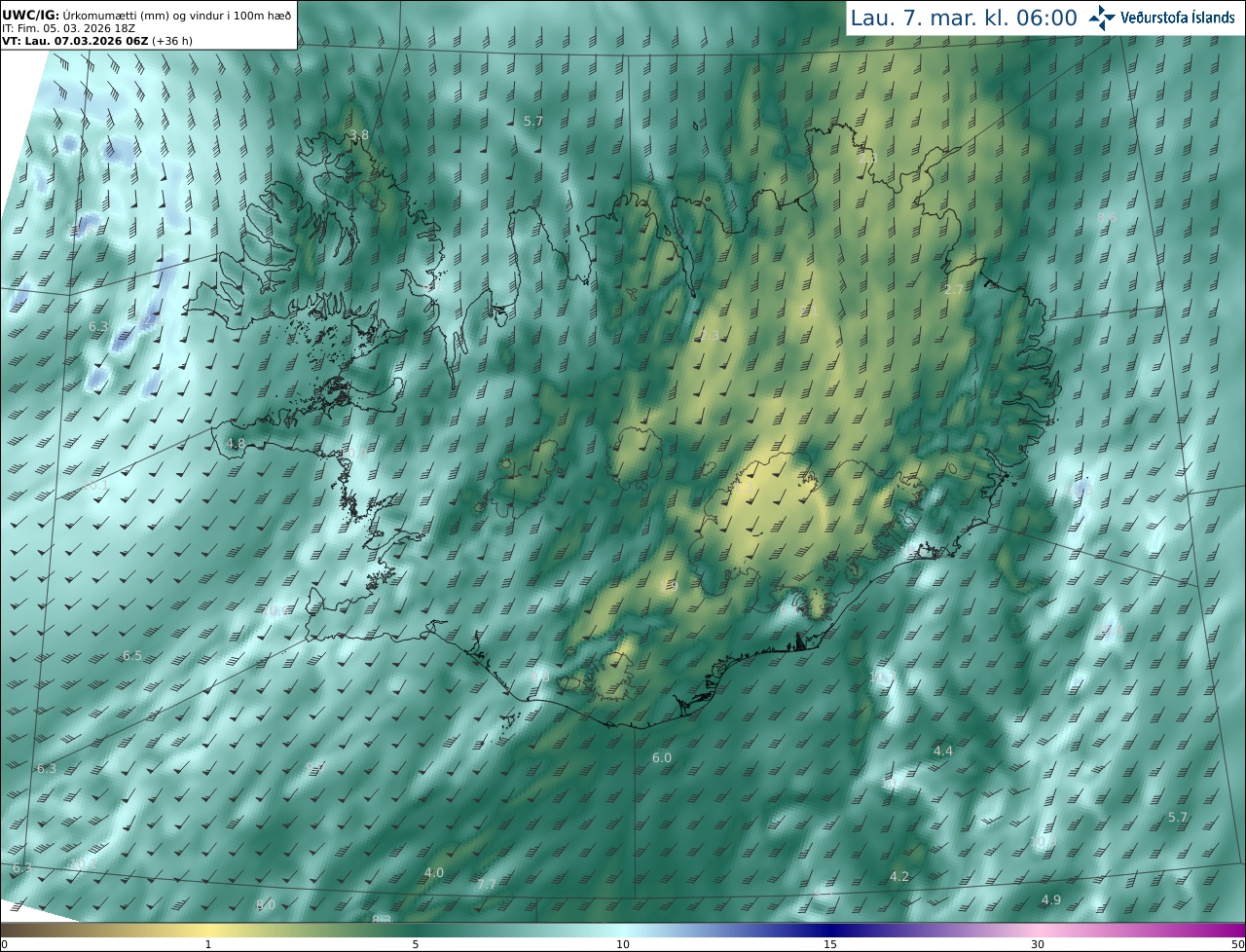Click the Hofsjökull glacier outline on the map
1246x952 pixels.
pos(638,458)
